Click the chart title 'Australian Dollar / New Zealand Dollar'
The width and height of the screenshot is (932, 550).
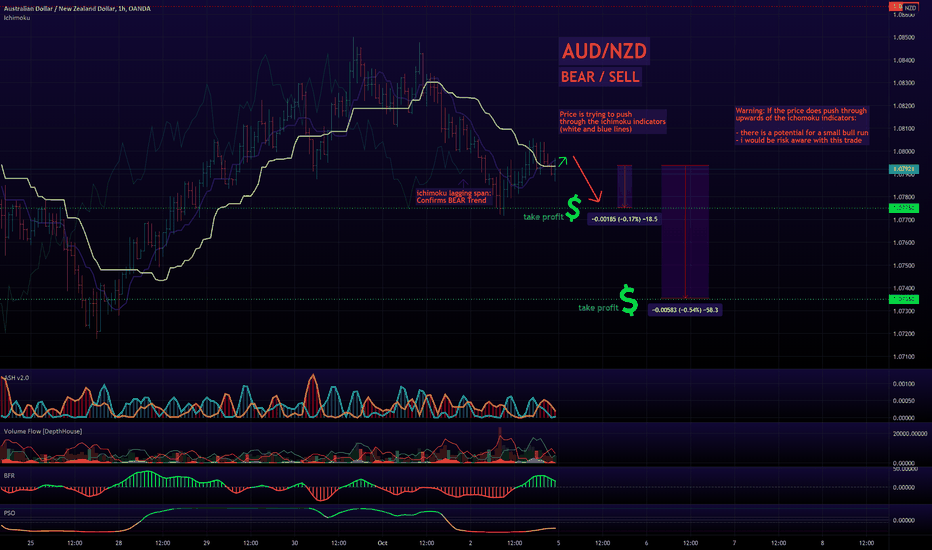pyautogui.click(x=60, y=8)
